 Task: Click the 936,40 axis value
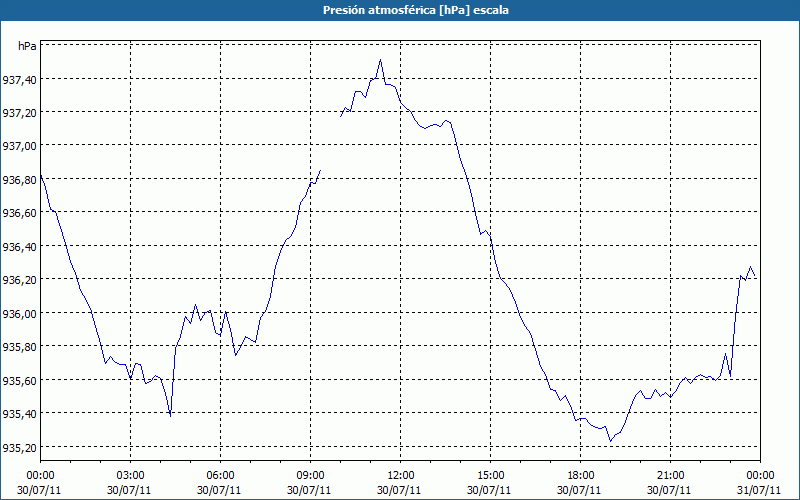(x=19, y=246)
